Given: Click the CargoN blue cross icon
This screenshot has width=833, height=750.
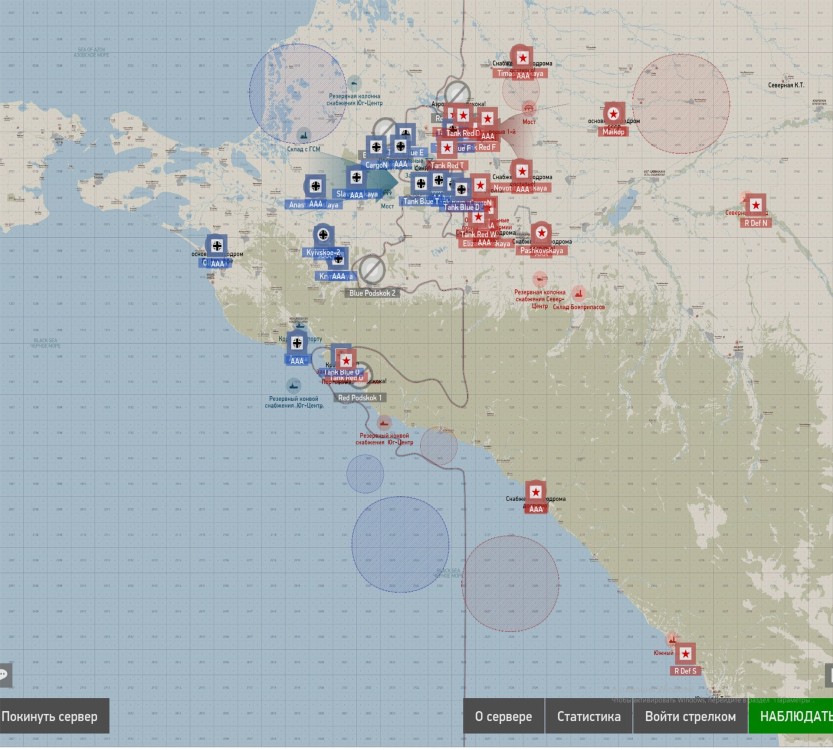Looking at the screenshot, I should click(x=376, y=147).
